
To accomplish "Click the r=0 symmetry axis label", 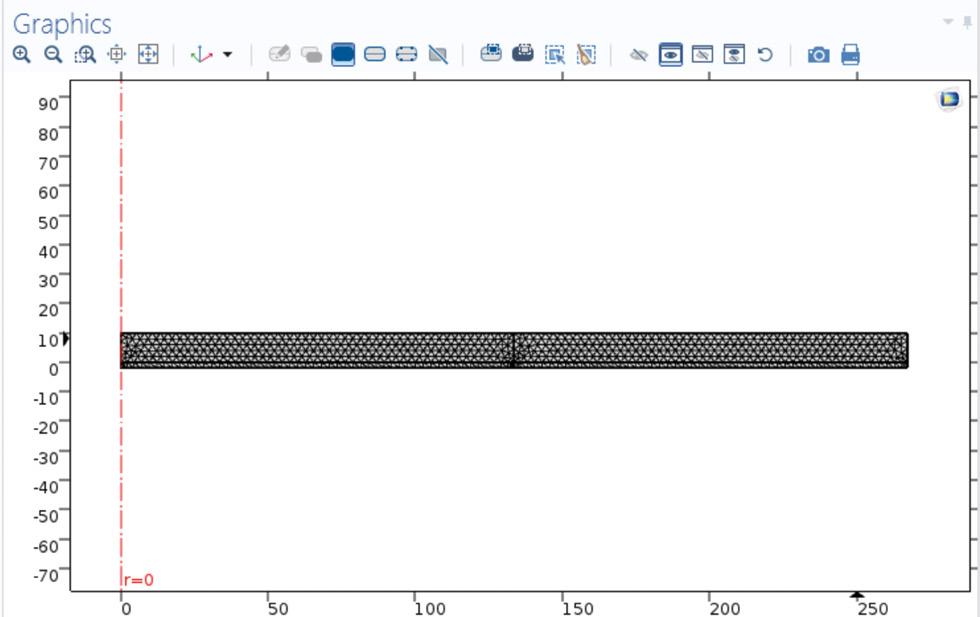I will click(x=138, y=580).
